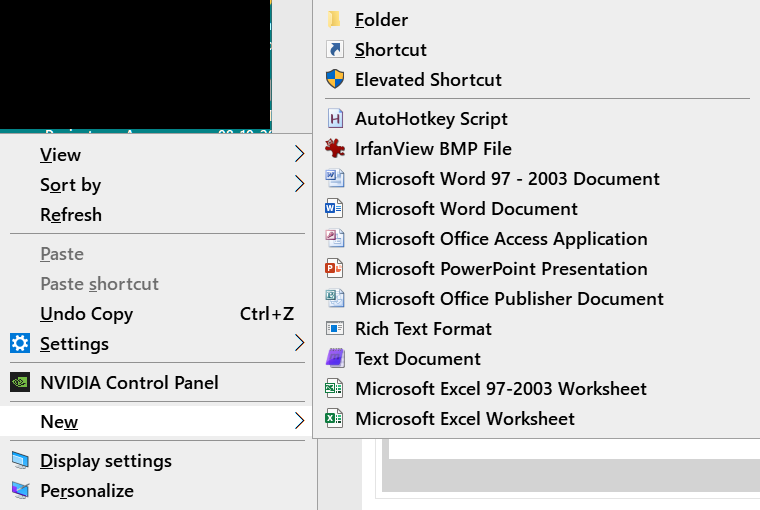
Task: Click the Excel 97-2003 Worksheet icon
Action: [x=334, y=388]
